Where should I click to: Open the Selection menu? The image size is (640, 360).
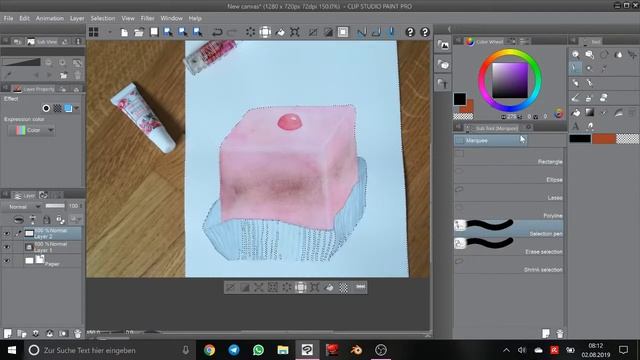point(103,18)
